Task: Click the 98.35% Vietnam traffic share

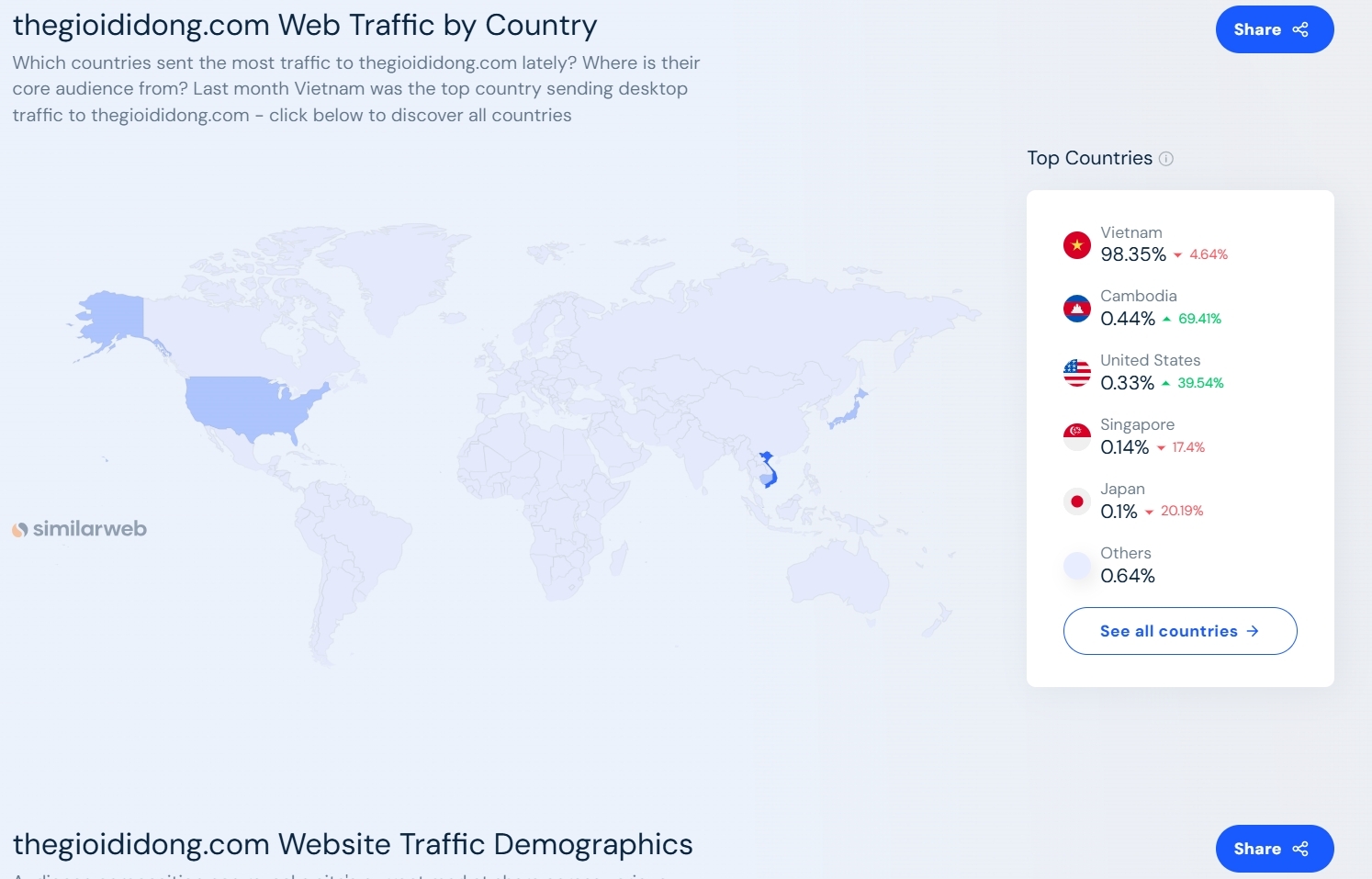Action: click(x=1133, y=254)
